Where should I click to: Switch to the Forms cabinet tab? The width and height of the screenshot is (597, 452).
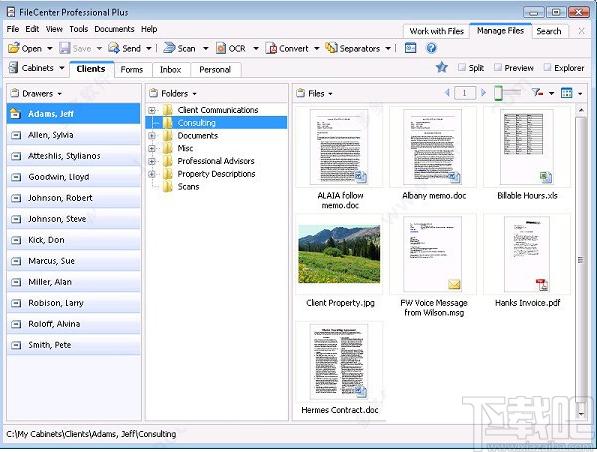click(132, 70)
